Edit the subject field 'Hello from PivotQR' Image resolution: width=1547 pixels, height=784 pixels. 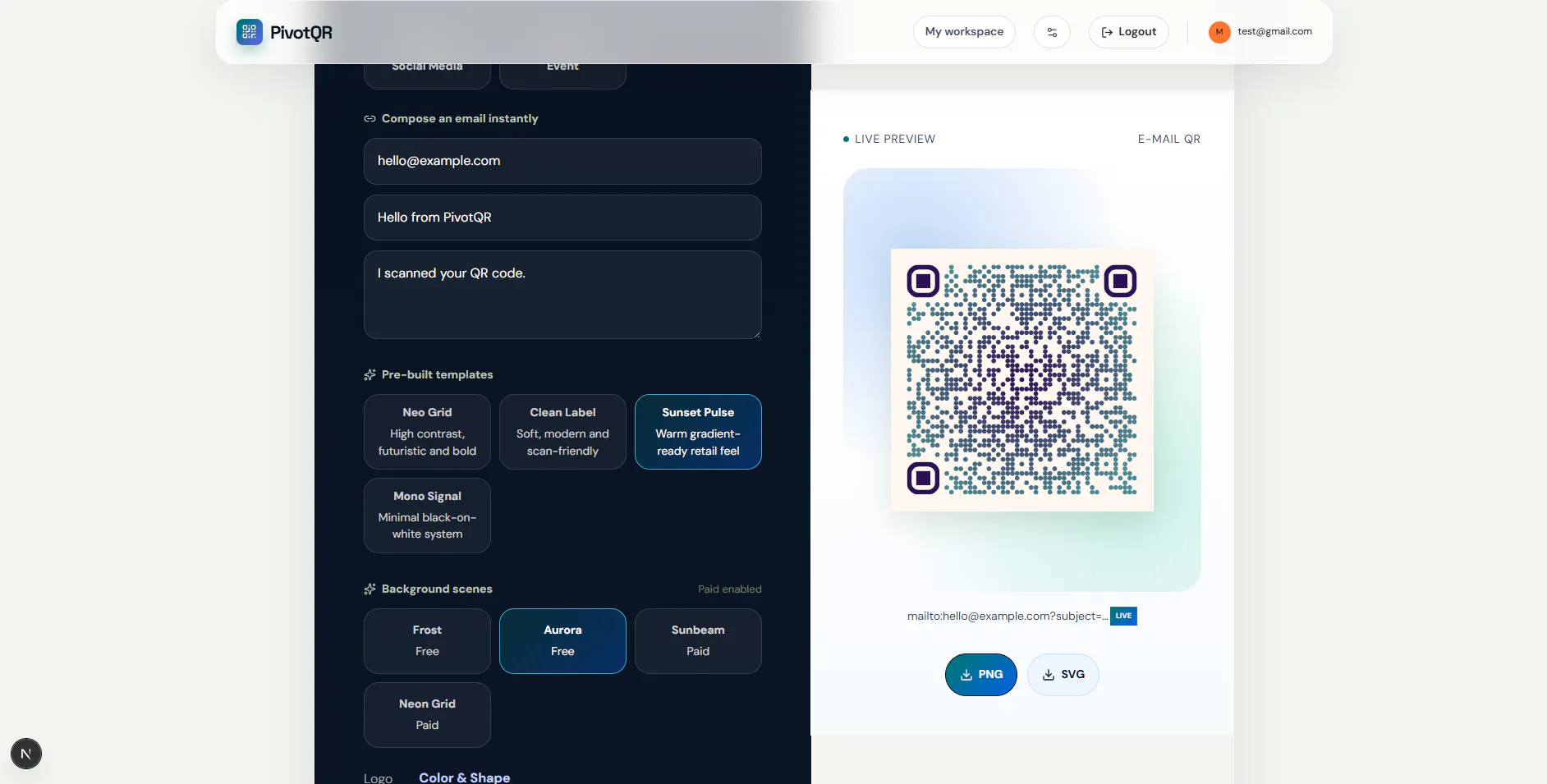coord(562,218)
